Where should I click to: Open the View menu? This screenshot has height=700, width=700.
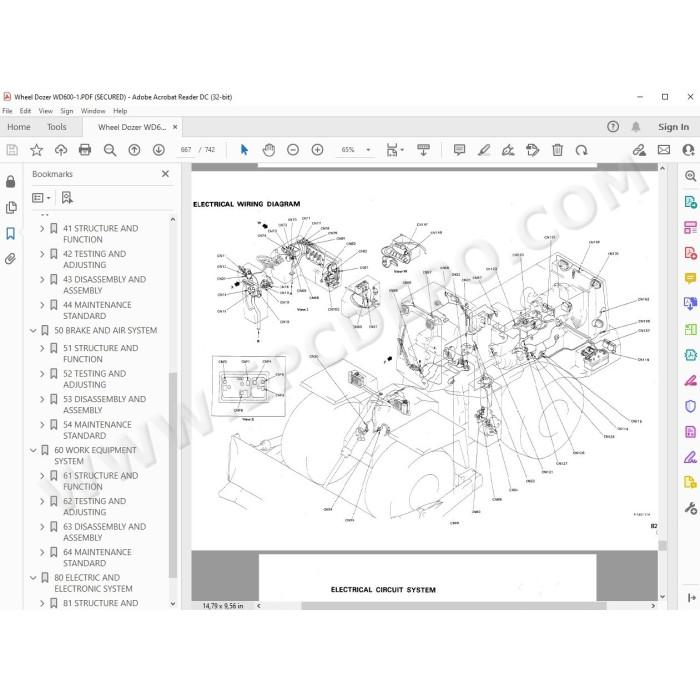(46, 111)
